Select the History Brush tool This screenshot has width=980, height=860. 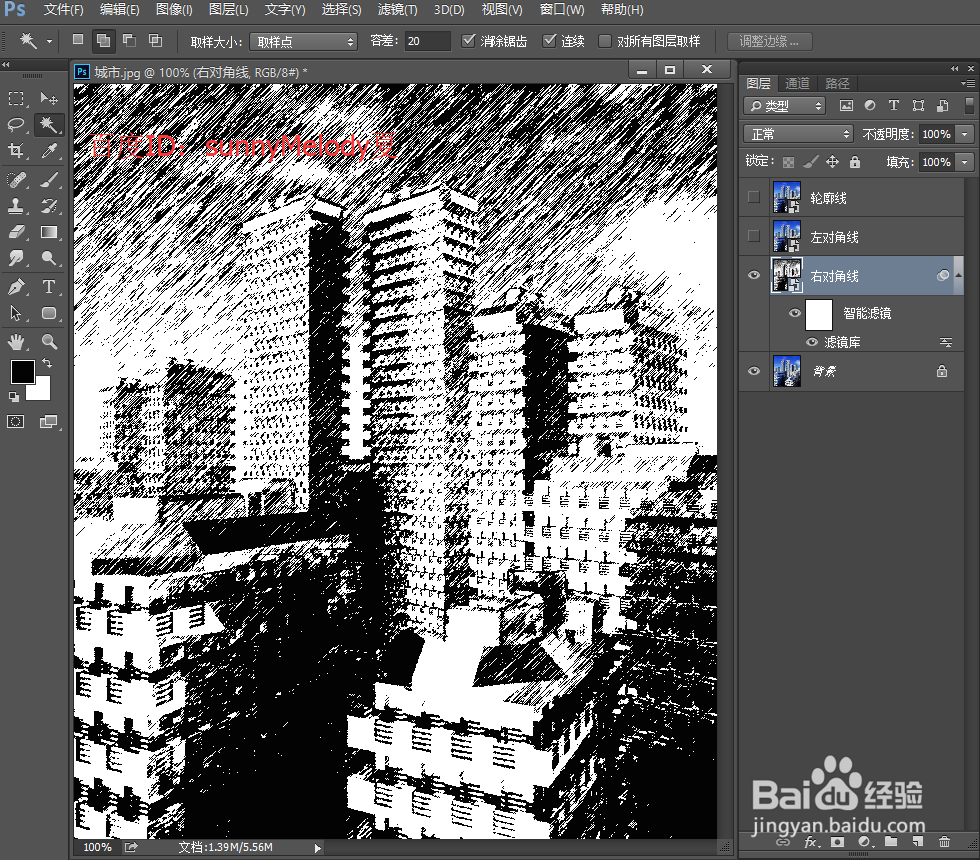coord(49,206)
